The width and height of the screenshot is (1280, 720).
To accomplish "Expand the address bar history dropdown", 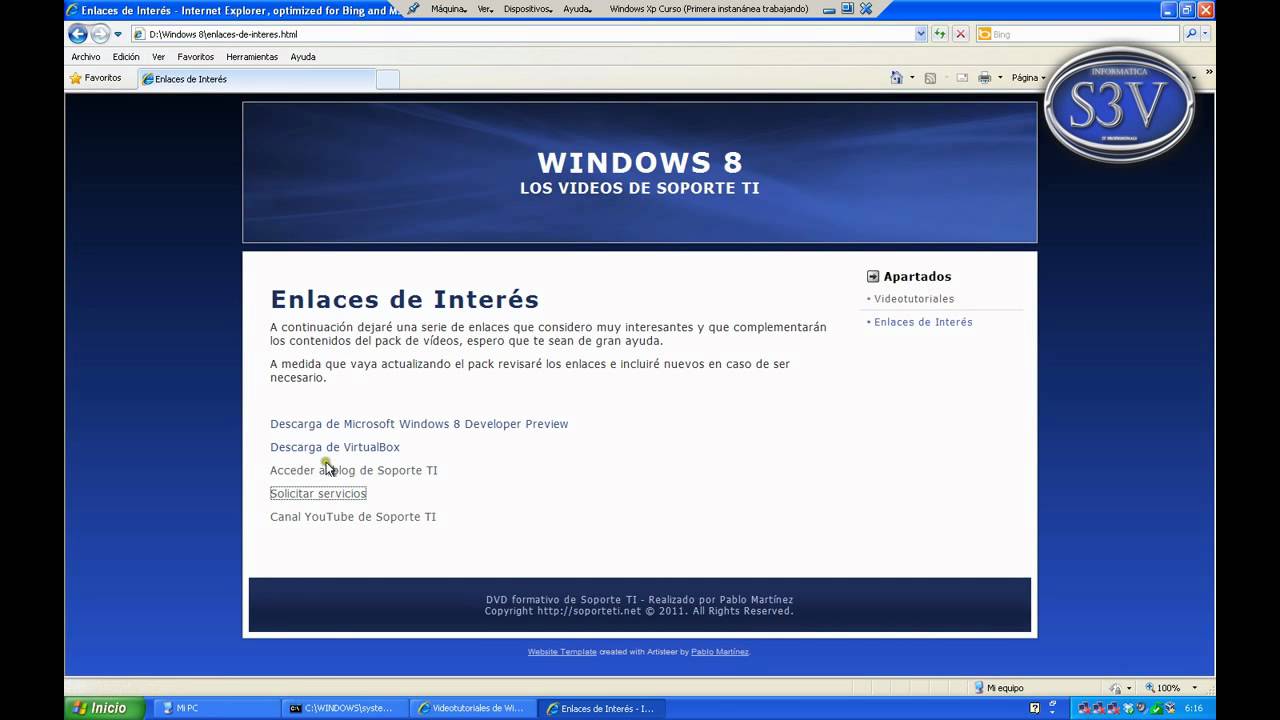I will 921,34.
